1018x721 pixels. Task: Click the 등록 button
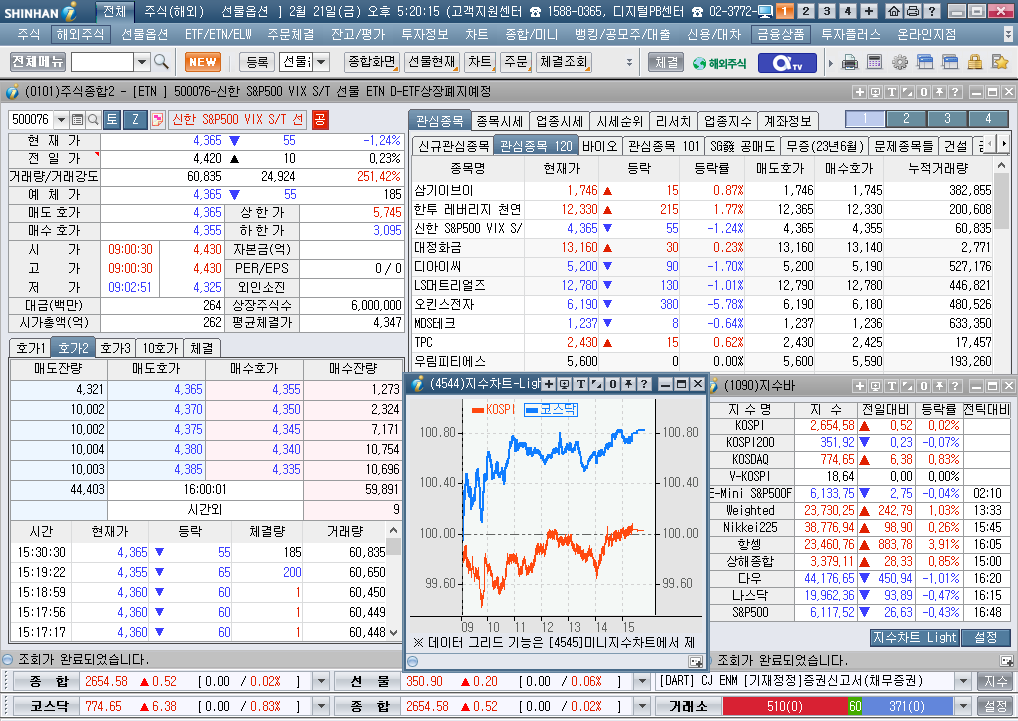[x=257, y=62]
